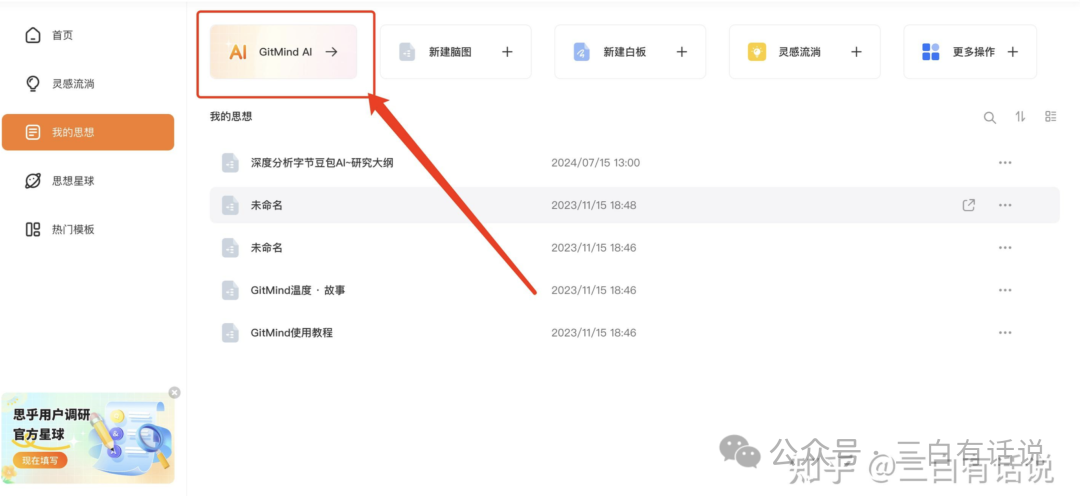Click the 更多操作 grid icon
1080x496 pixels.
pyautogui.click(x=931, y=52)
